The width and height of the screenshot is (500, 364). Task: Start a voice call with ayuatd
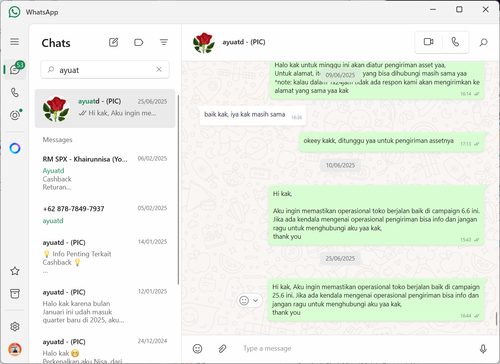(x=455, y=42)
